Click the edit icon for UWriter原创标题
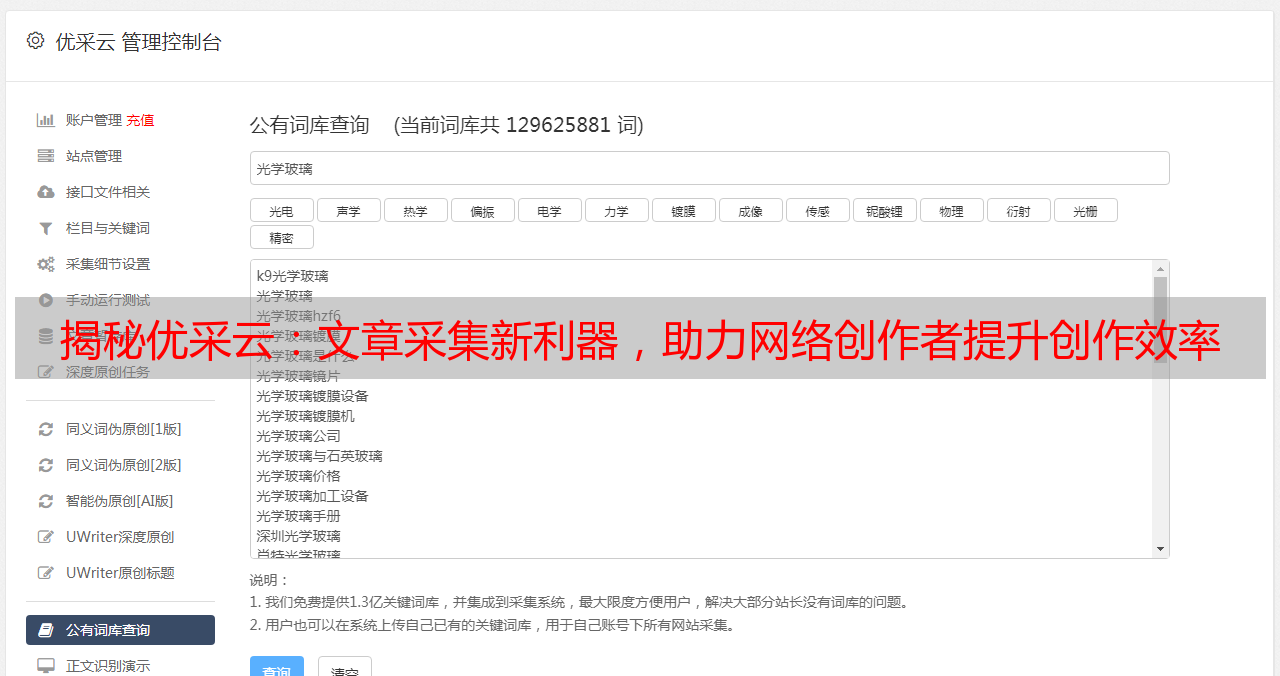Viewport: 1280px width, 676px height. [x=46, y=573]
